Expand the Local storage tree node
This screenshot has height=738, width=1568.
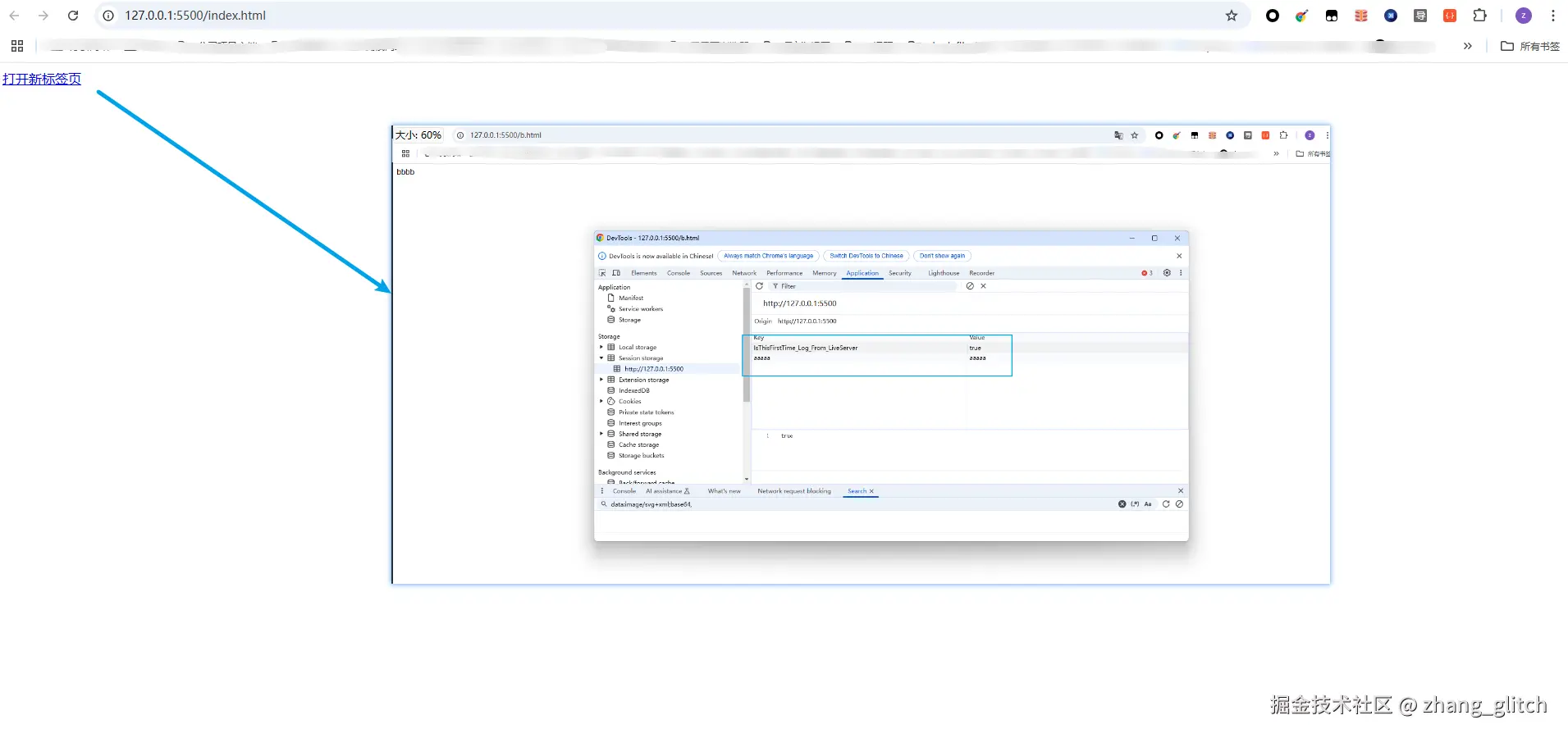coord(601,347)
